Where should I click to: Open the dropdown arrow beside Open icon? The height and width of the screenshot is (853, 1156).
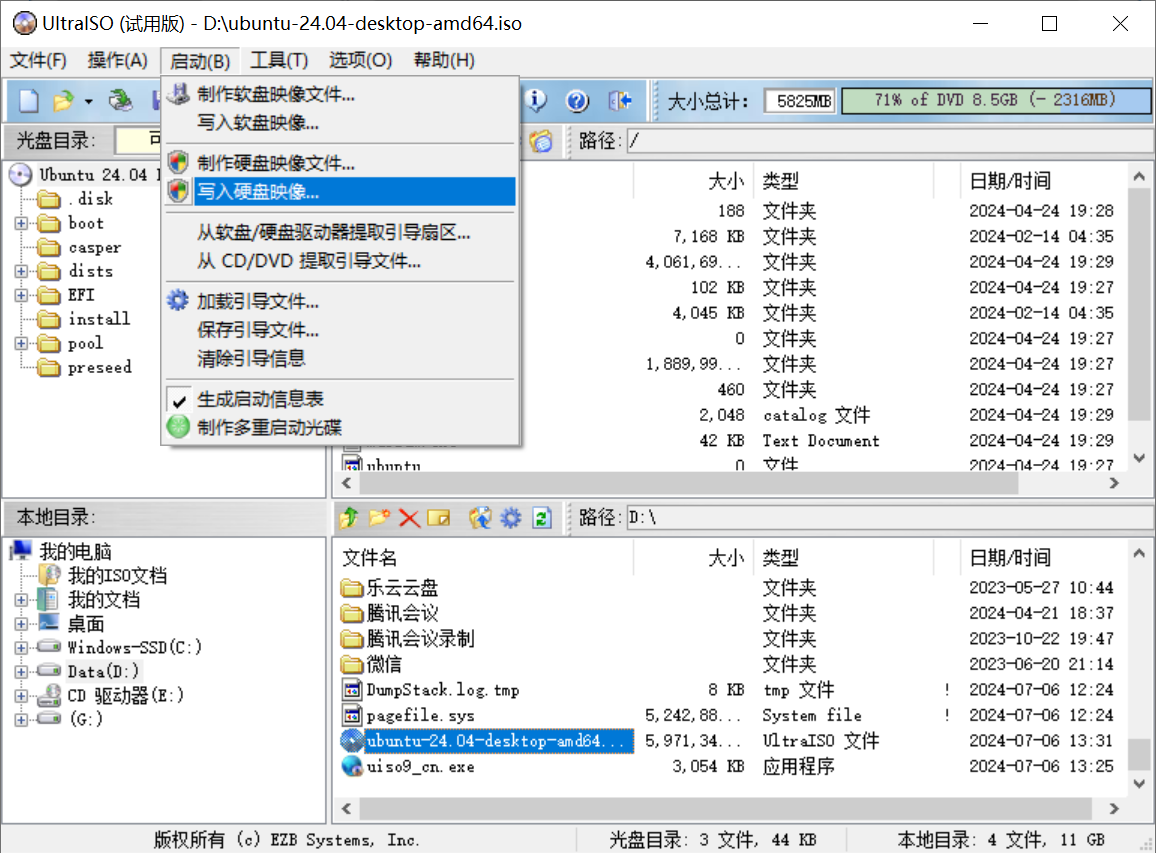click(x=88, y=101)
